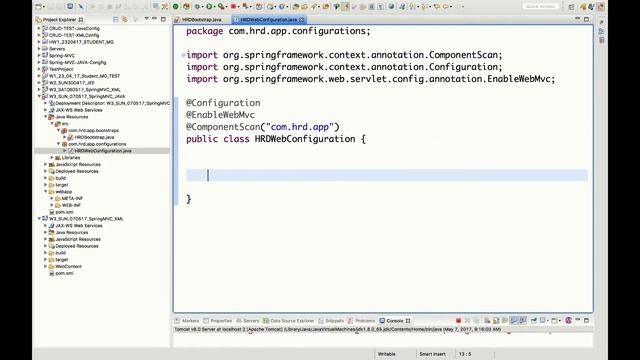Click the highlighted blank line in editor
The height and width of the screenshot is (360, 640).
coord(387,175)
